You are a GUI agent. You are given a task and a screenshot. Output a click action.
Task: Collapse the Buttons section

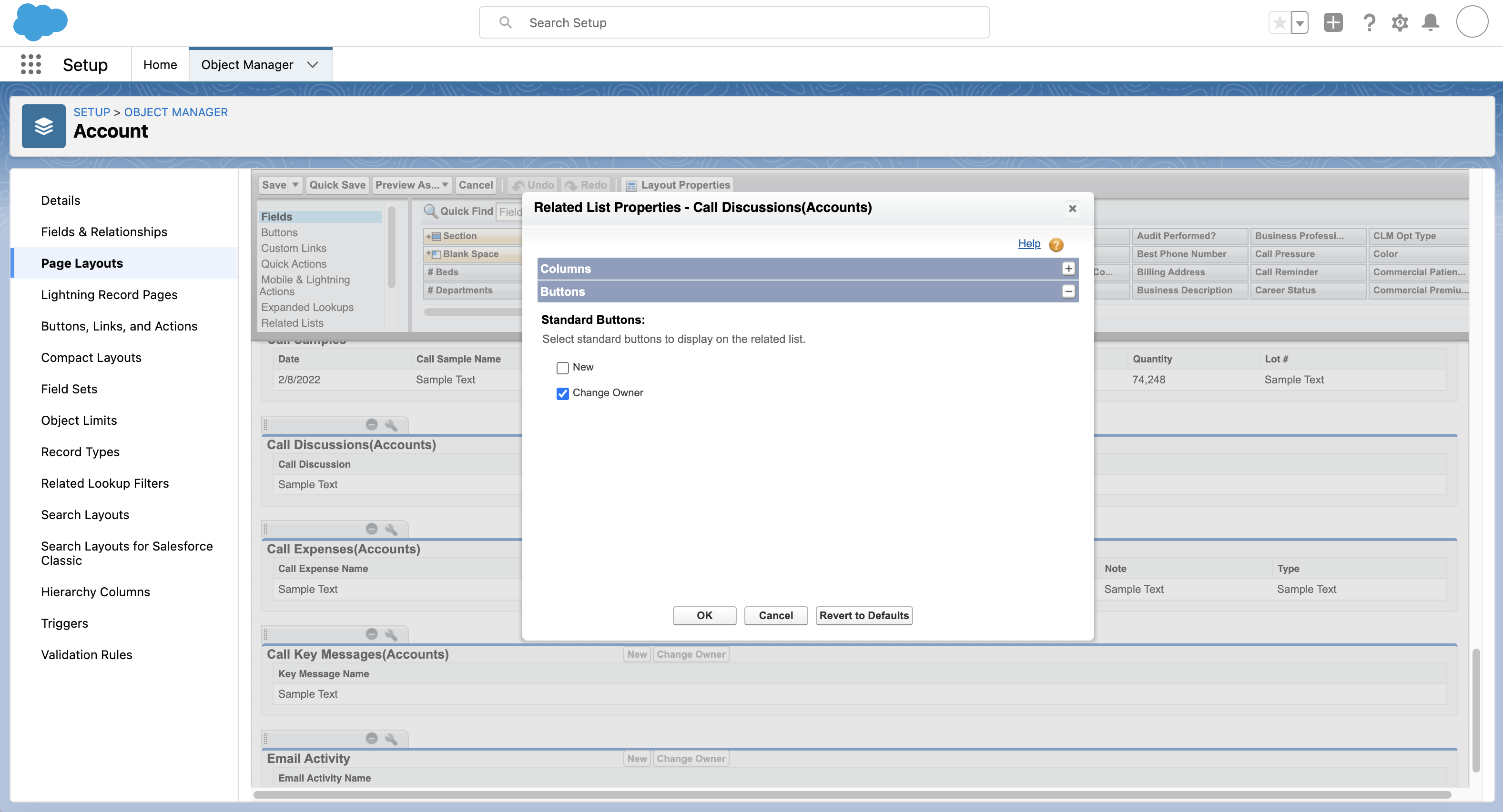1068,291
